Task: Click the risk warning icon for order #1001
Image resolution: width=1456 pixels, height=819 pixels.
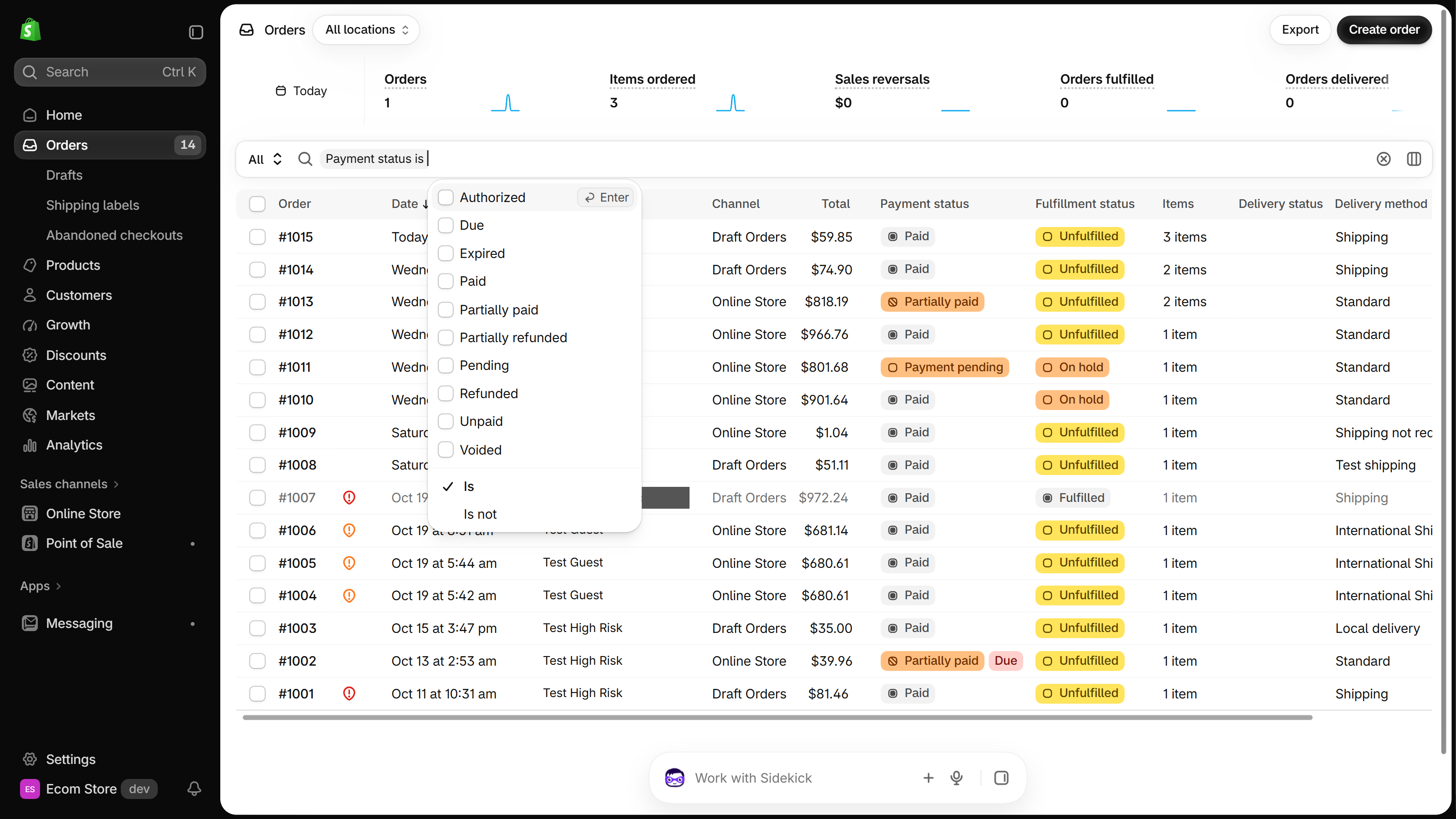Action: click(x=349, y=693)
